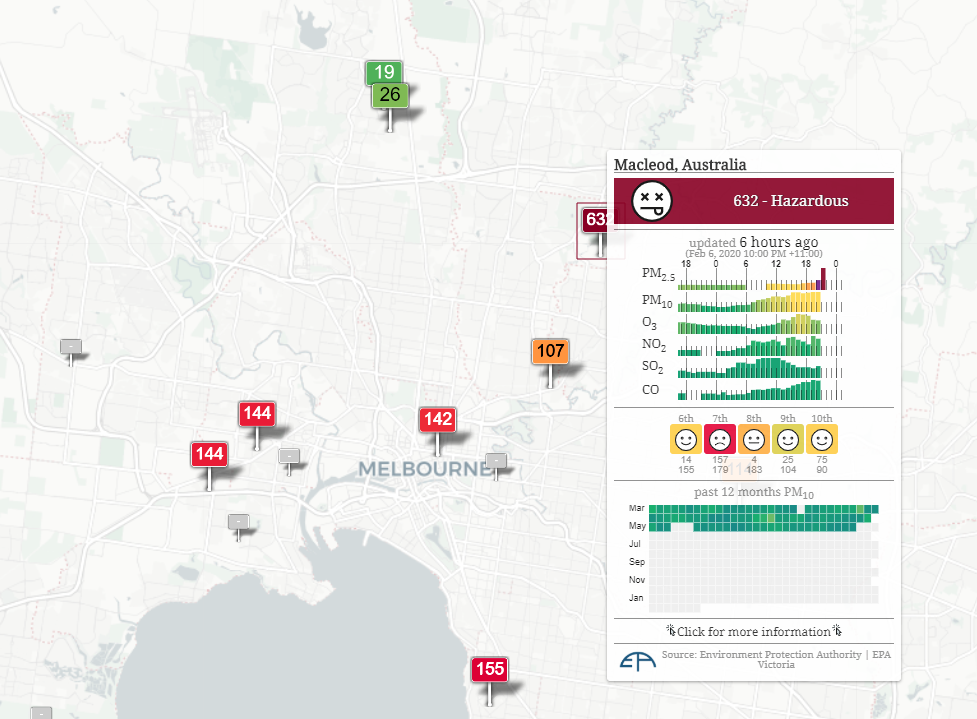The image size is (977, 719).
Task: Click the dead-face hazardous icon
Action: pyautogui.click(x=652, y=201)
